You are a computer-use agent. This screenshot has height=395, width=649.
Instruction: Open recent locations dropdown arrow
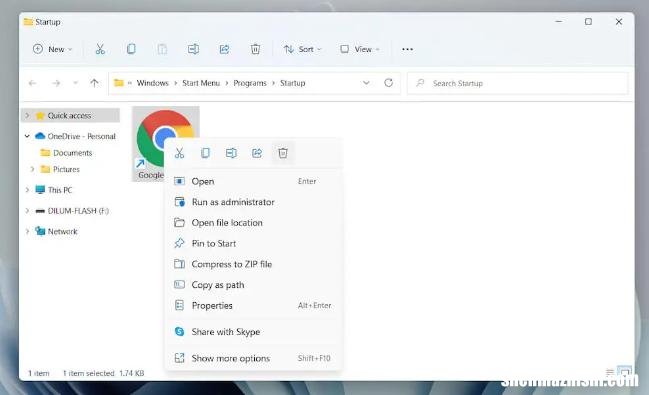[x=75, y=83]
